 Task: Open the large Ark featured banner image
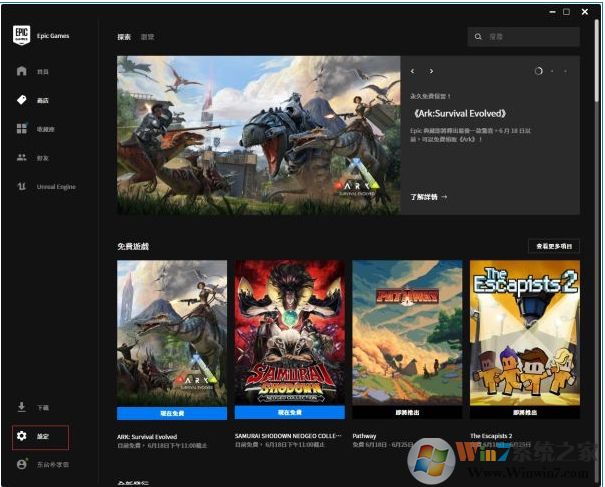pyautogui.click(x=259, y=135)
